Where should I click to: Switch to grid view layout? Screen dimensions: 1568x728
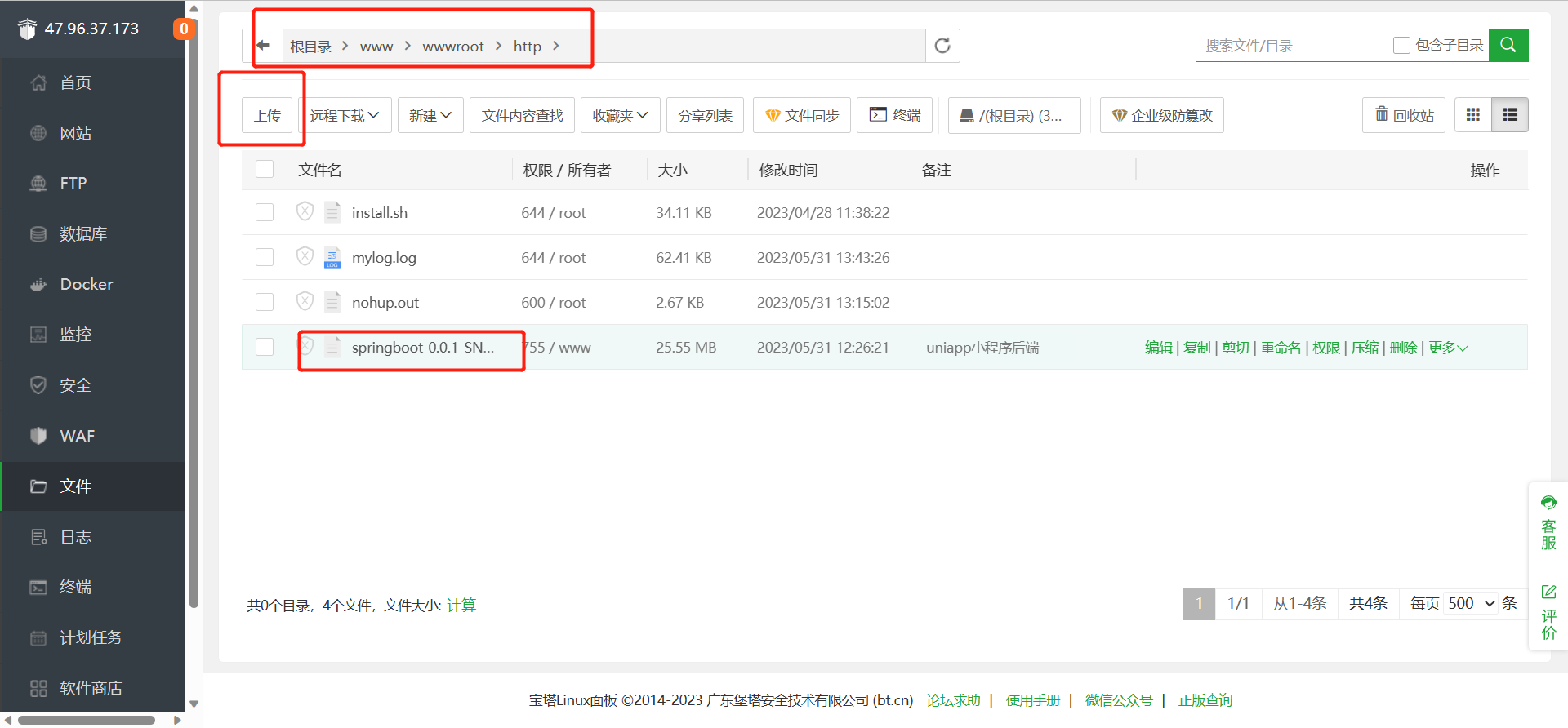tap(1472, 115)
